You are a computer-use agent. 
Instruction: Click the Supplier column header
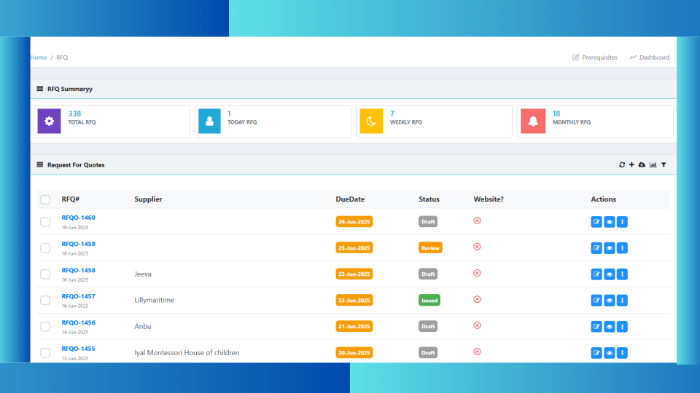click(148, 199)
